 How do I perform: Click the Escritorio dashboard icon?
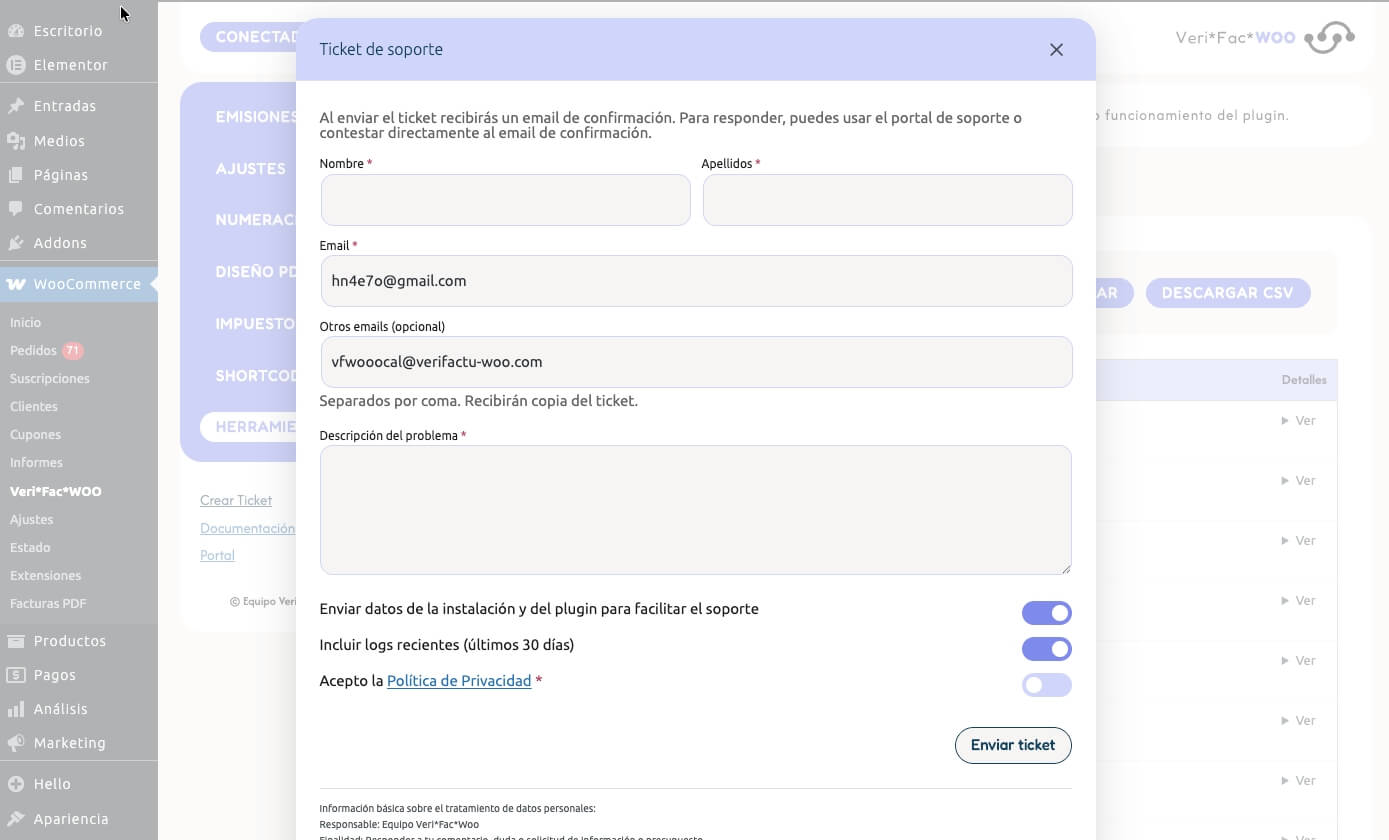[x=15, y=31]
